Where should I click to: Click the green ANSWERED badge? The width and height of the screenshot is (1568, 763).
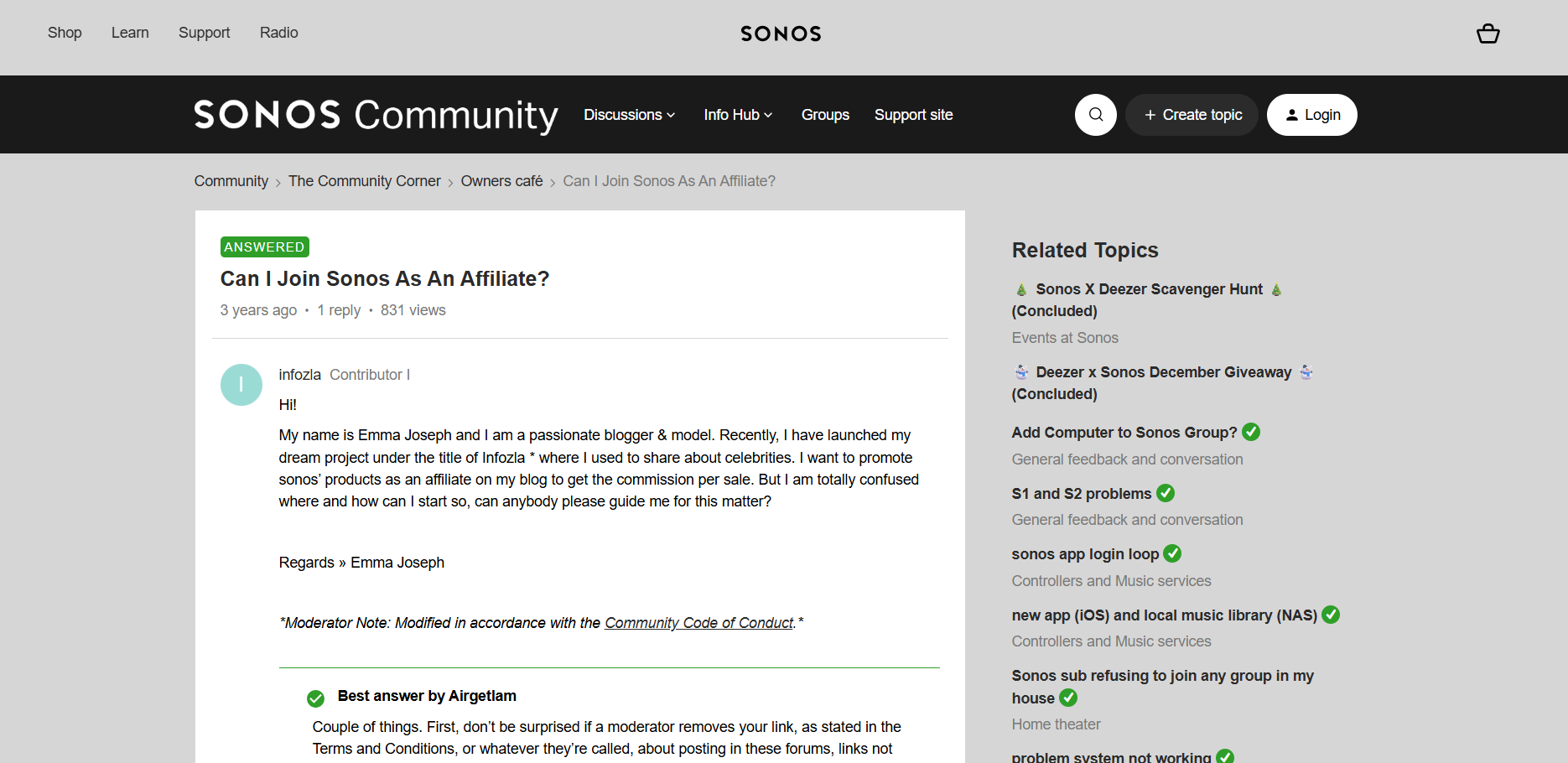(x=264, y=247)
